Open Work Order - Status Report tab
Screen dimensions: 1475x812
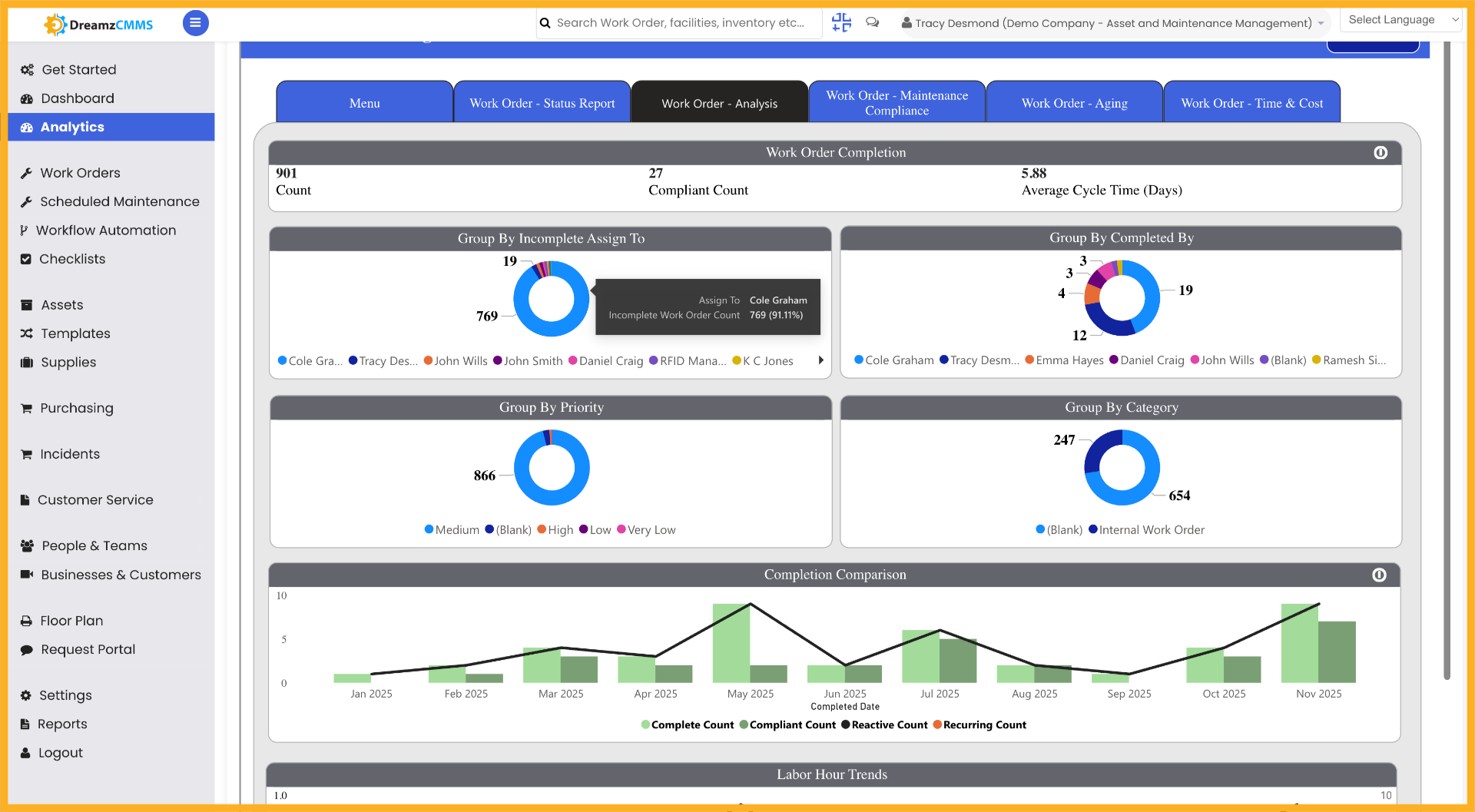pos(542,102)
